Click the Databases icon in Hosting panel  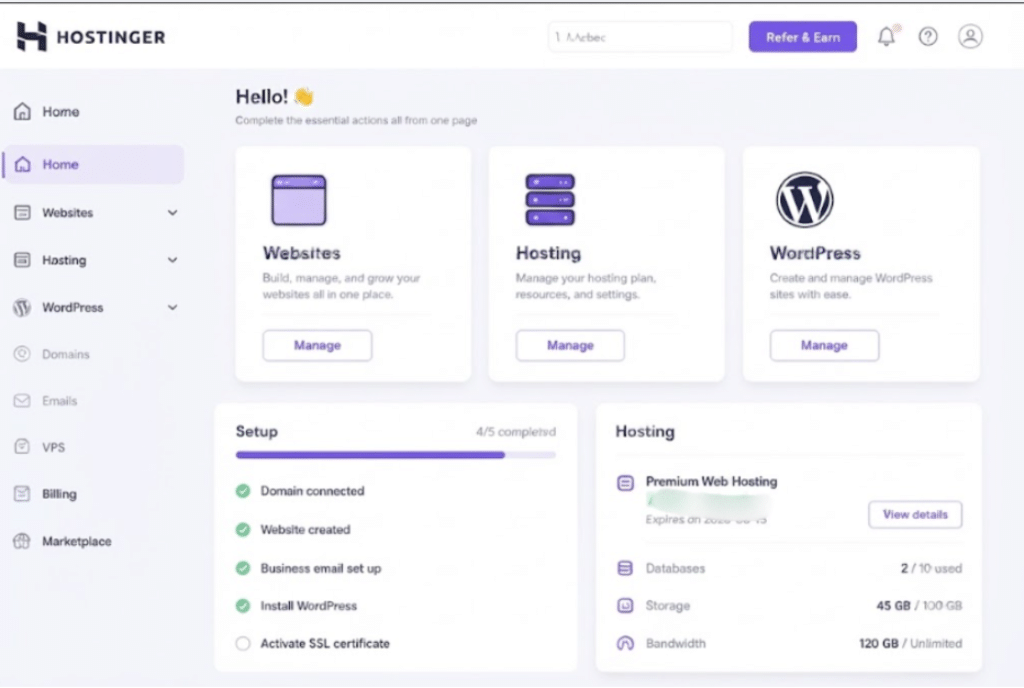pos(625,568)
